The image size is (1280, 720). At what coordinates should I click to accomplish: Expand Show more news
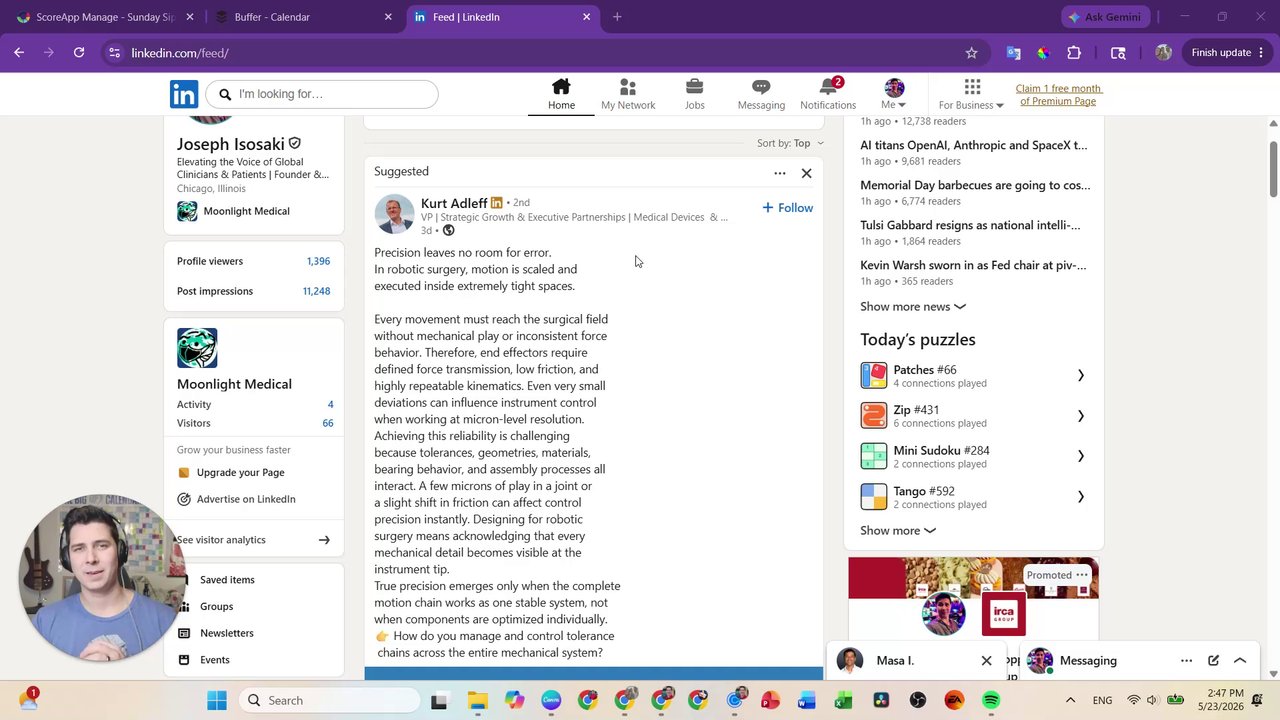(913, 306)
